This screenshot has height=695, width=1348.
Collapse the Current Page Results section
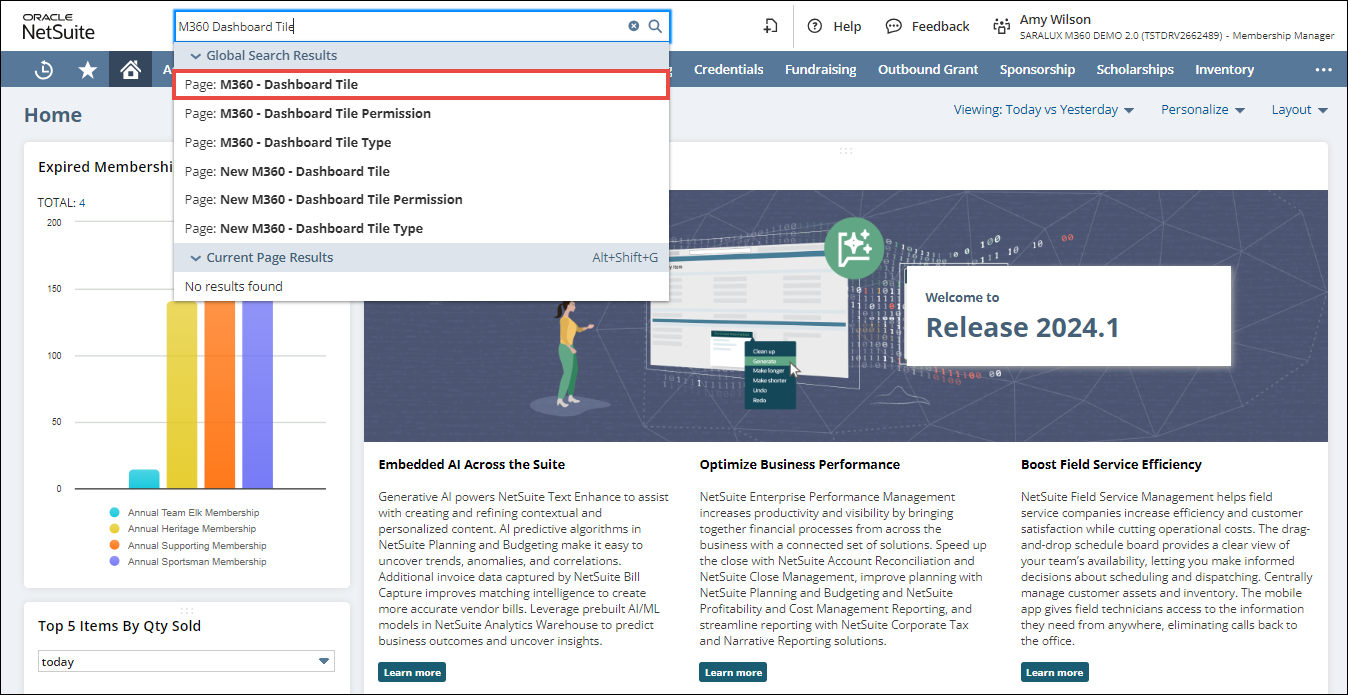(196, 258)
